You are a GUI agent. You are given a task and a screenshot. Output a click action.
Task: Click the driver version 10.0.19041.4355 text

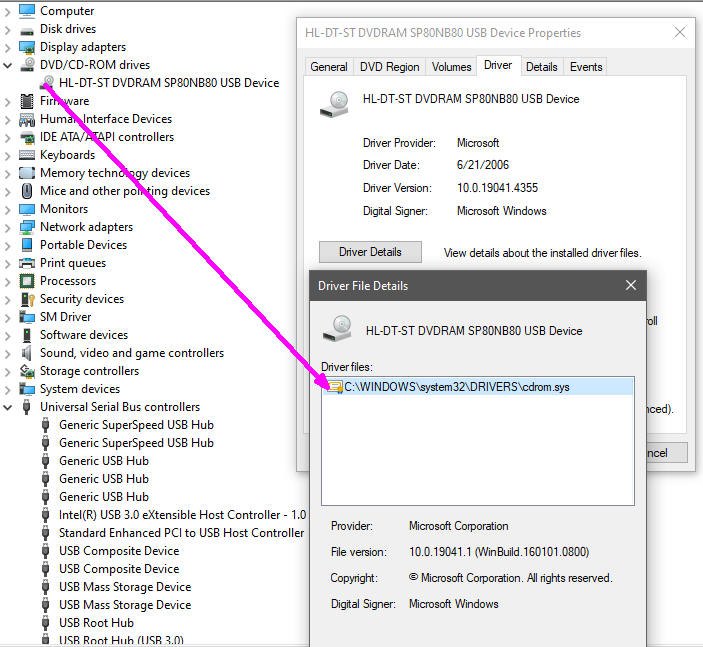click(497, 187)
